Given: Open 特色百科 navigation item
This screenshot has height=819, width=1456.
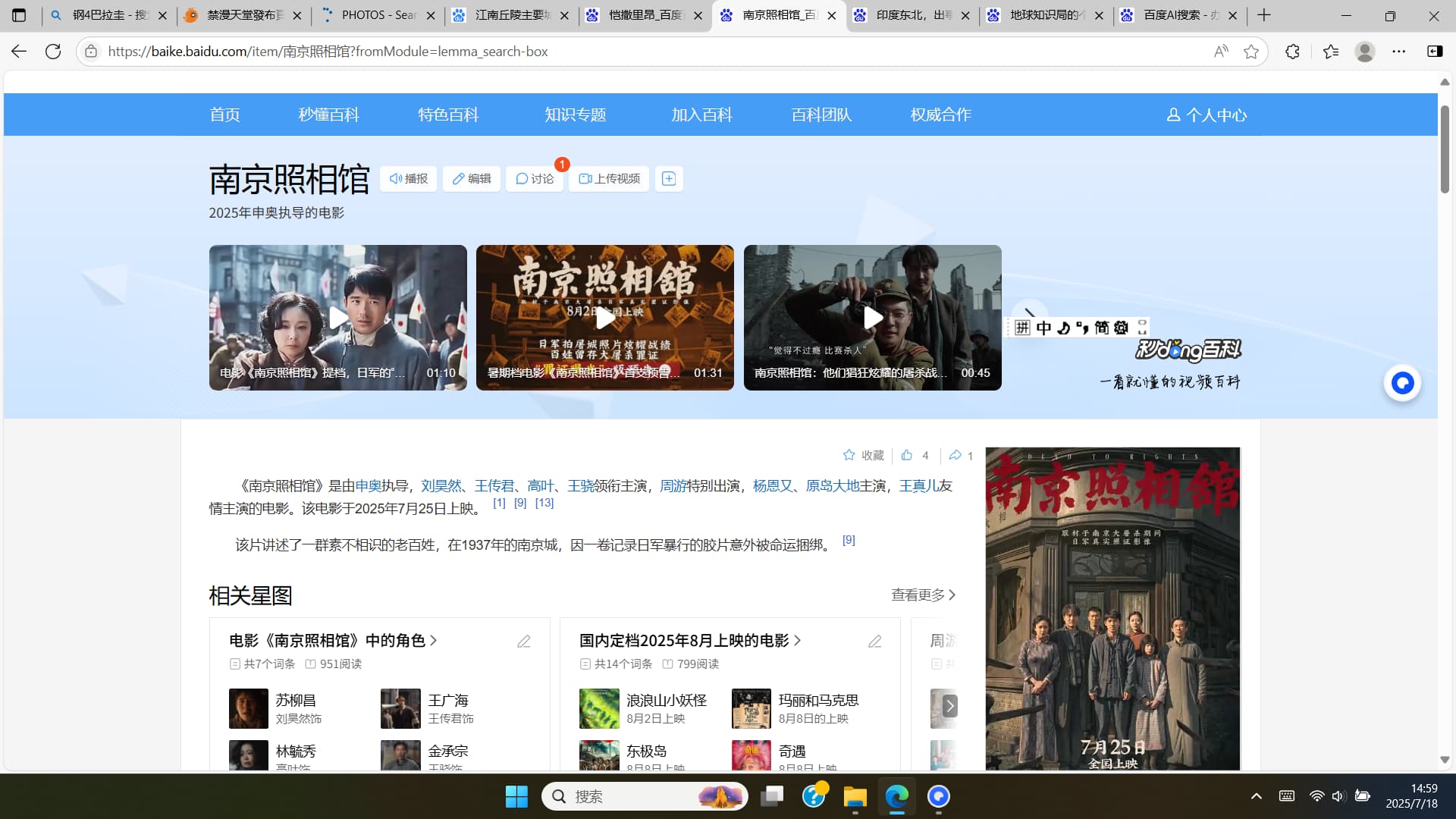Looking at the screenshot, I should [448, 115].
